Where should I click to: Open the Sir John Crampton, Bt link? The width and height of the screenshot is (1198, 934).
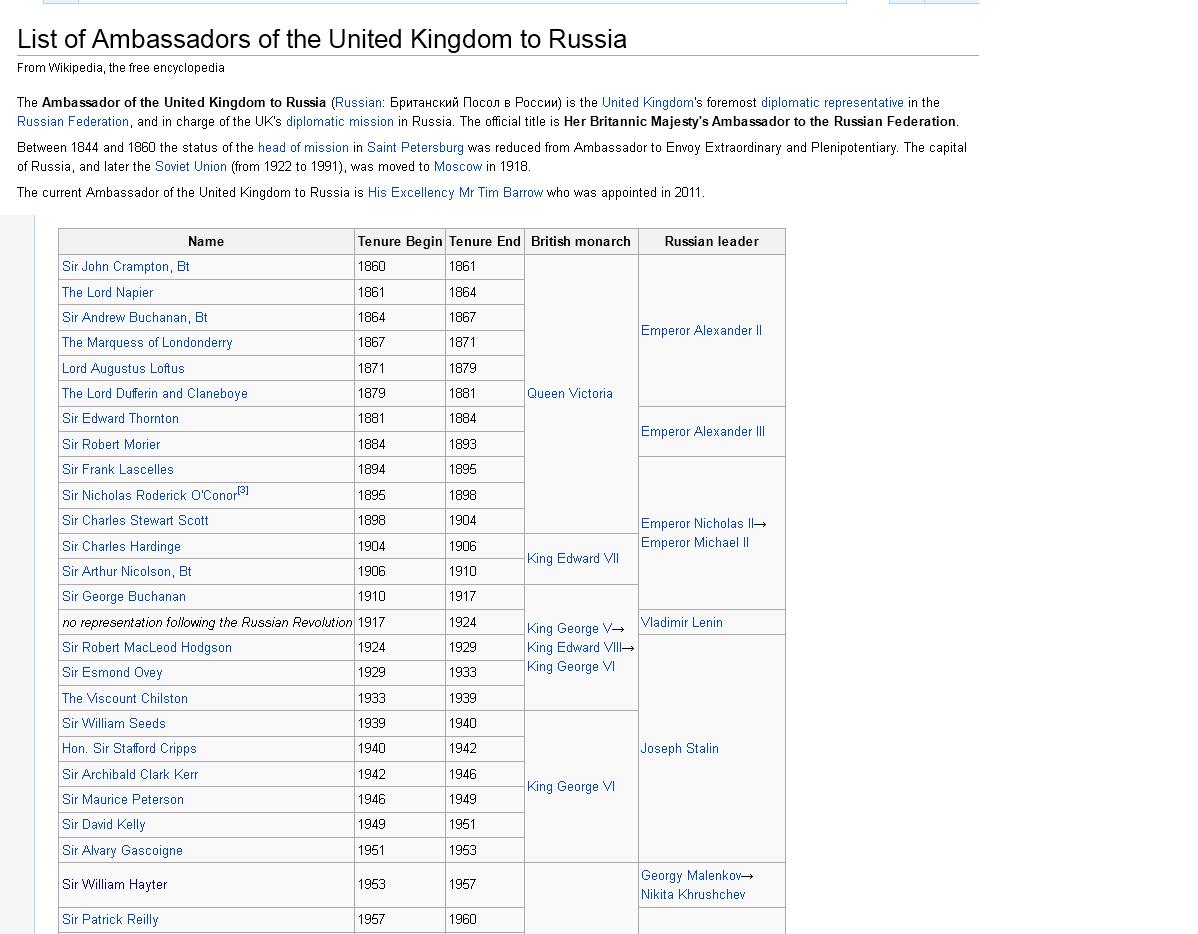pyautogui.click(x=126, y=267)
